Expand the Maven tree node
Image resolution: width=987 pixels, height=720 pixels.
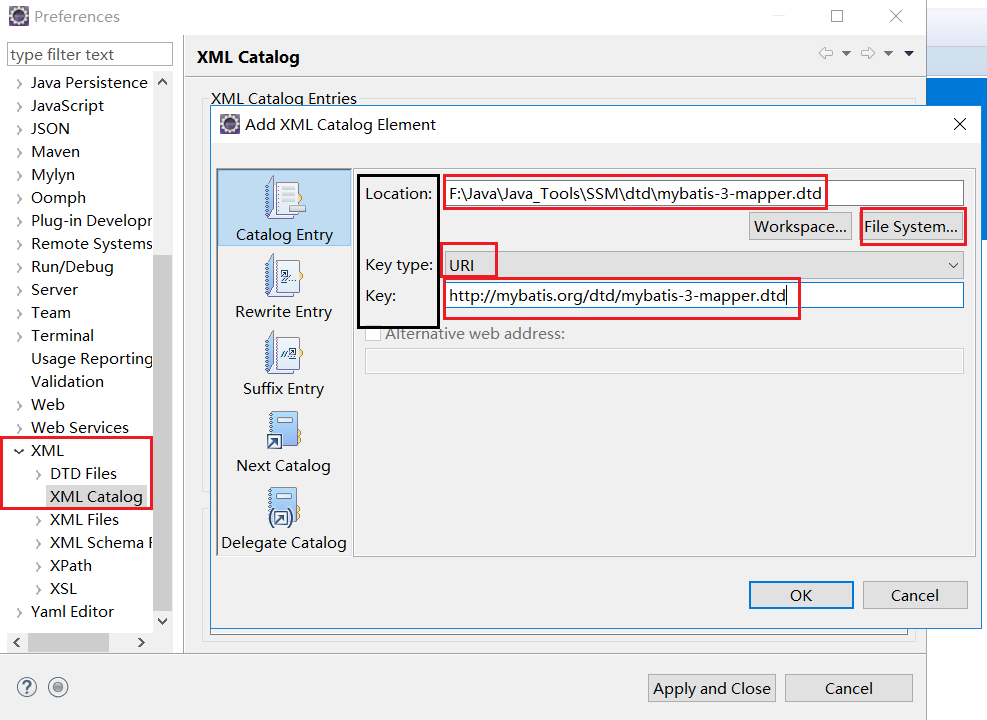[x=20, y=152]
